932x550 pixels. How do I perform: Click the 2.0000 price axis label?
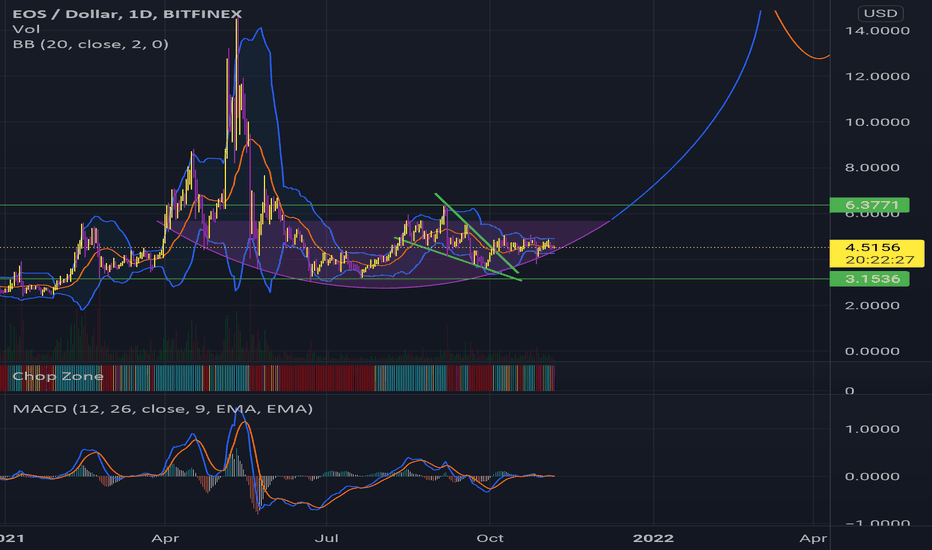pyautogui.click(x=872, y=306)
